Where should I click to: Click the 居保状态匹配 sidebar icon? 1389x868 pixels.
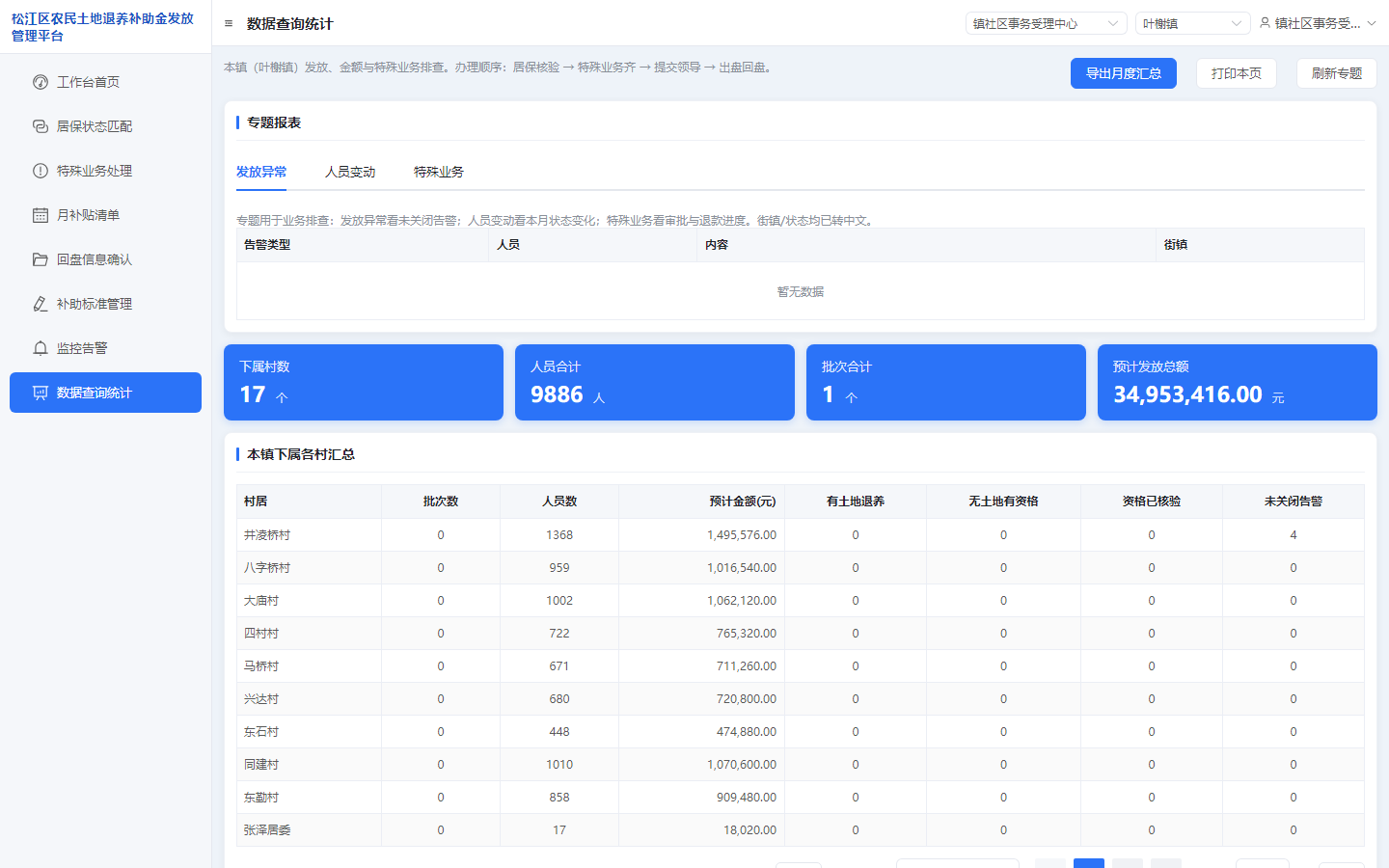coord(41,126)
